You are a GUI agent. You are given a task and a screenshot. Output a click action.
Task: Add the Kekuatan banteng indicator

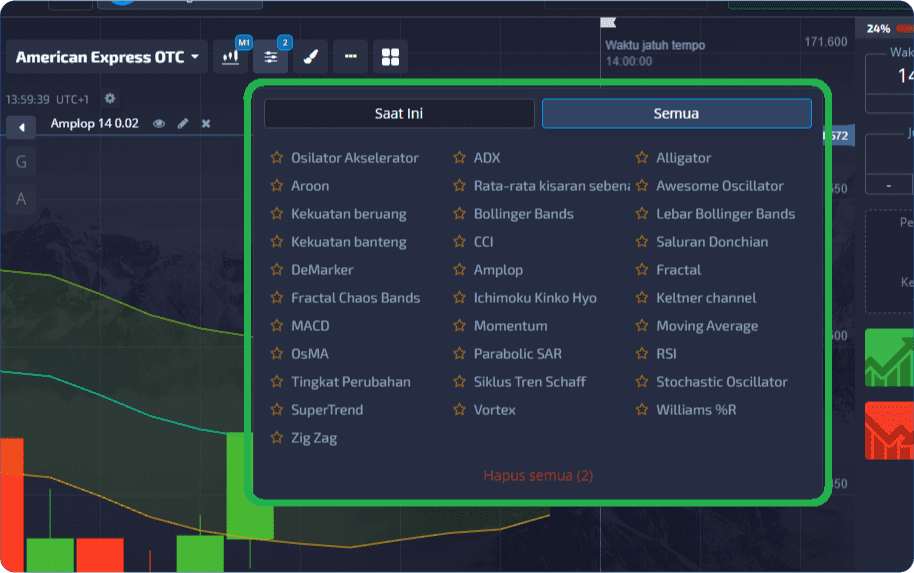349,242
